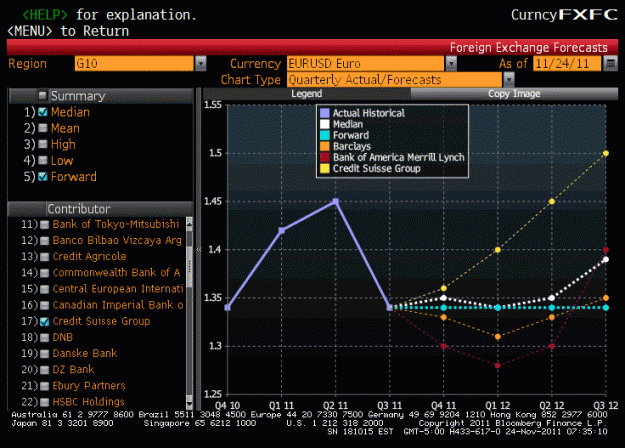
Task: Click the Summary header checkbox
Action: (42, 95)
